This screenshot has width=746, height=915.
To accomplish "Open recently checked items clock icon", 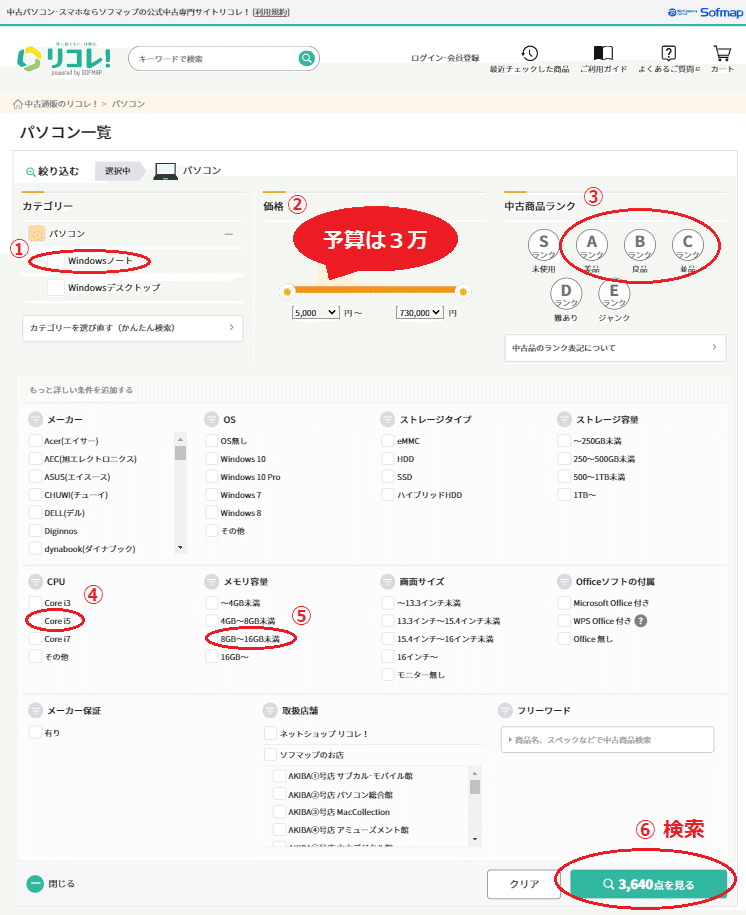I will (529, 53).
